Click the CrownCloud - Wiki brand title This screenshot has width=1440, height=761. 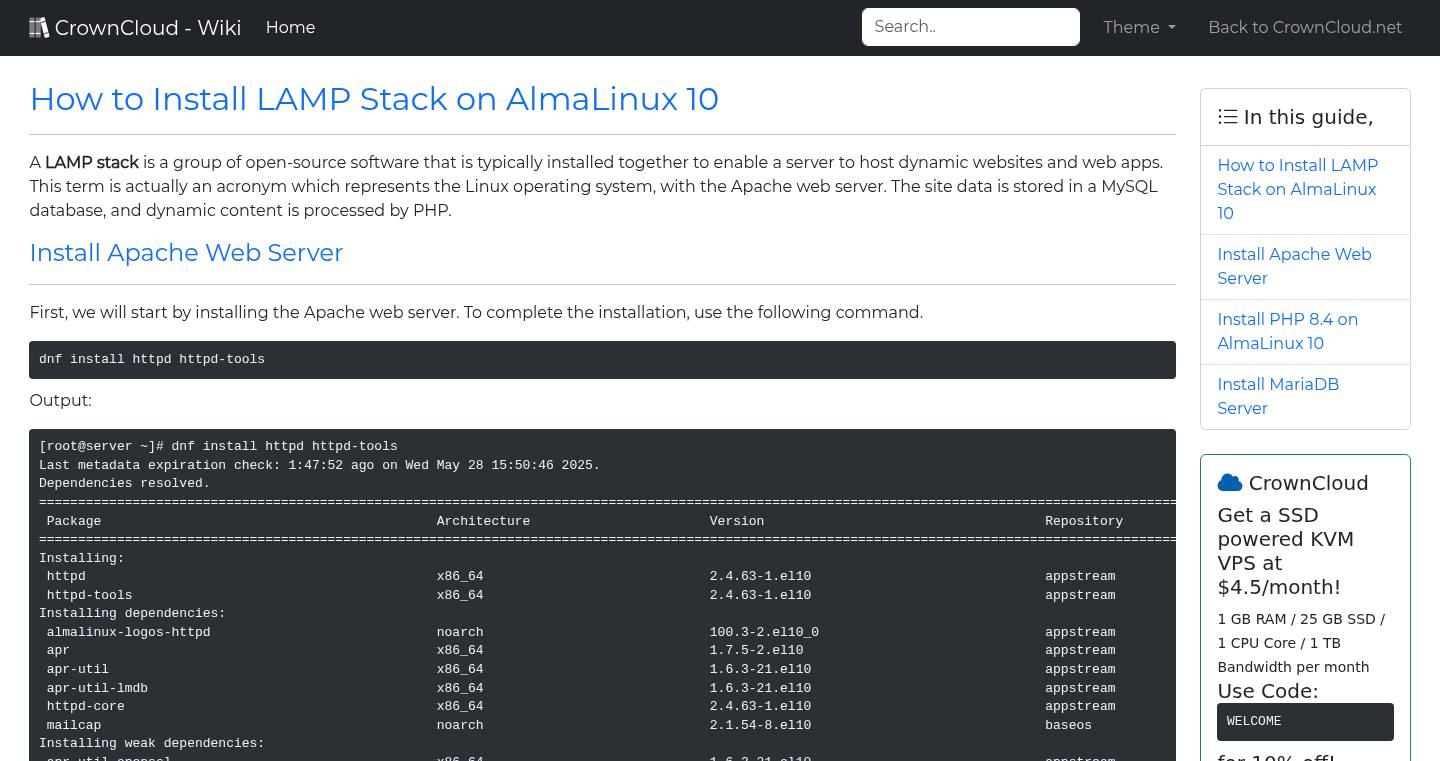tap(148, 28)
